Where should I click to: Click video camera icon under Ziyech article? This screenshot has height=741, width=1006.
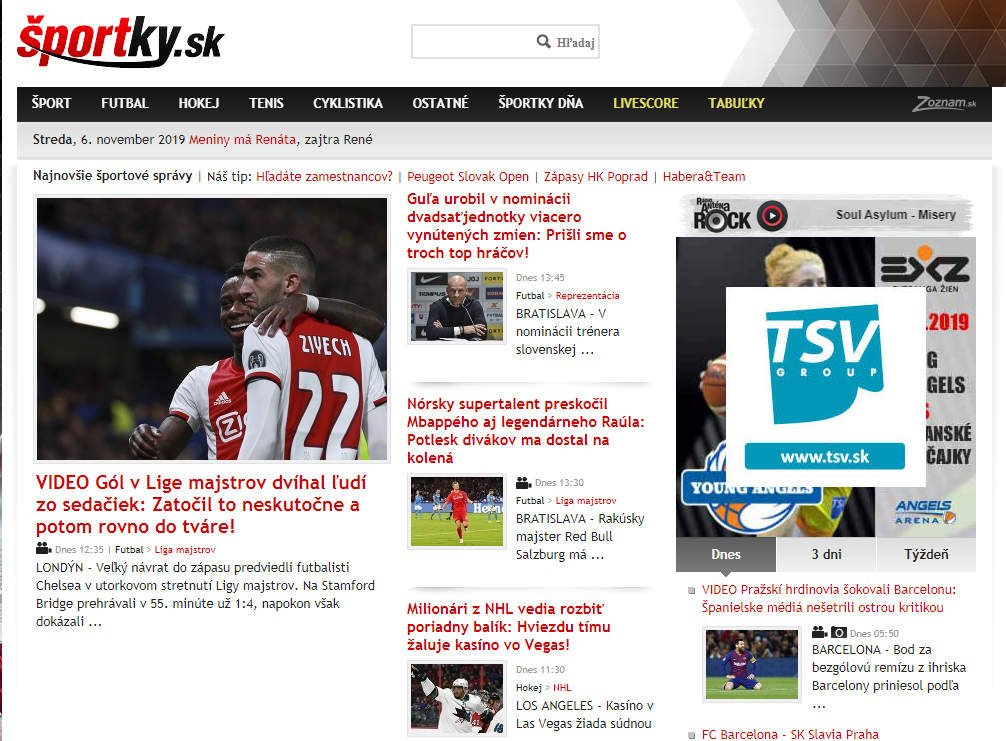pyautogui.click(x=43, y=548)
